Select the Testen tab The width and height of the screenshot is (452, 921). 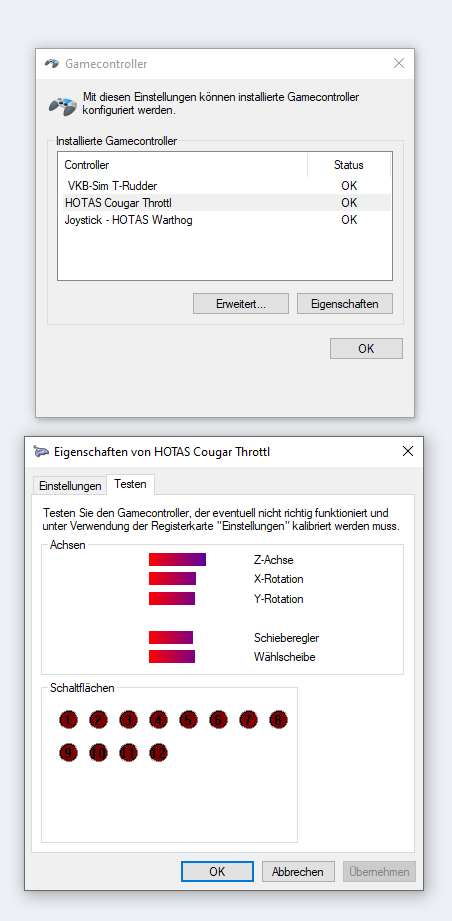point(130,485)
